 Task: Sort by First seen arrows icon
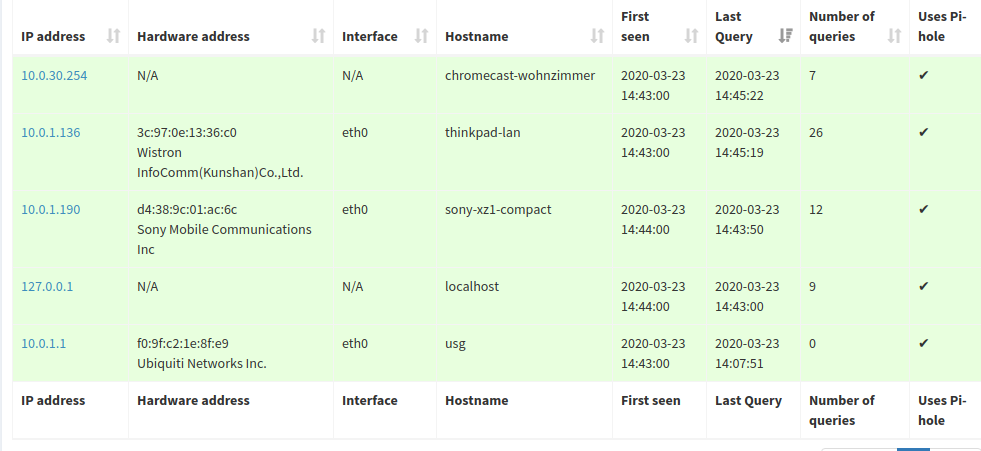pyautogui.click(x=691, y=36)
